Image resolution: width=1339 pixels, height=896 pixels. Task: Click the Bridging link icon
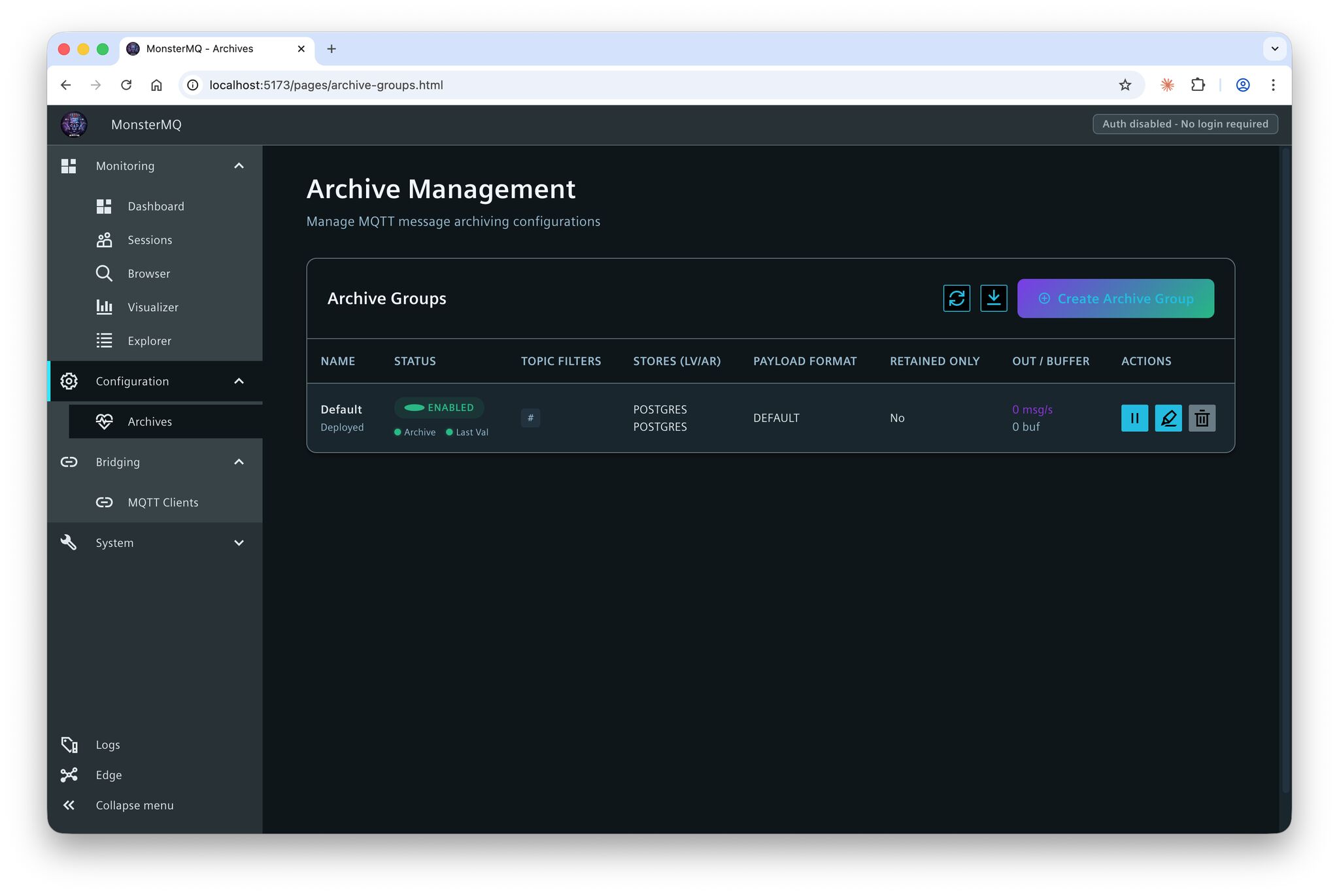click(69, 462)
